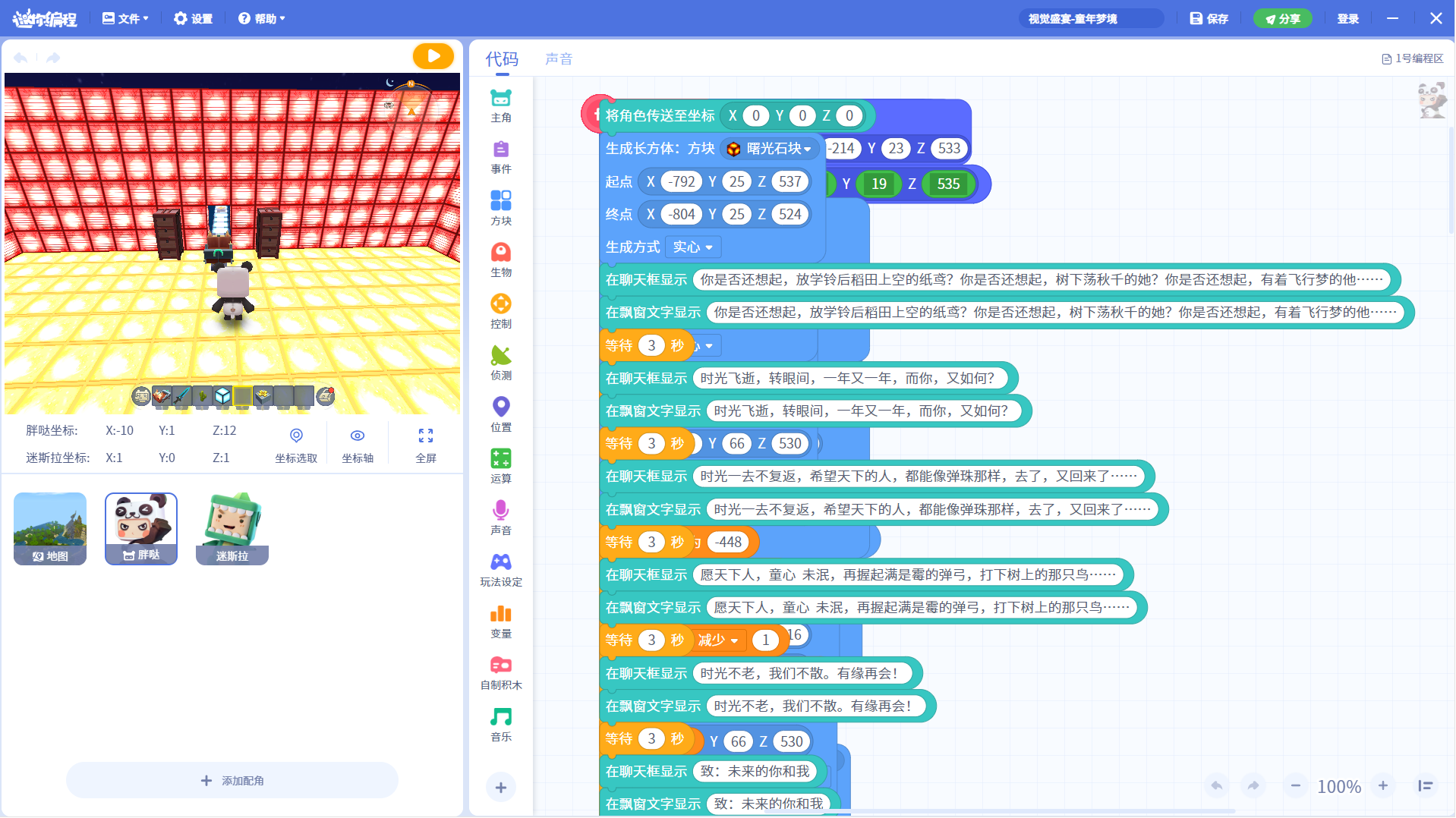1456x818 pixels.
Task: Click 添加配角 to add a character
Action: coord(232,780)
